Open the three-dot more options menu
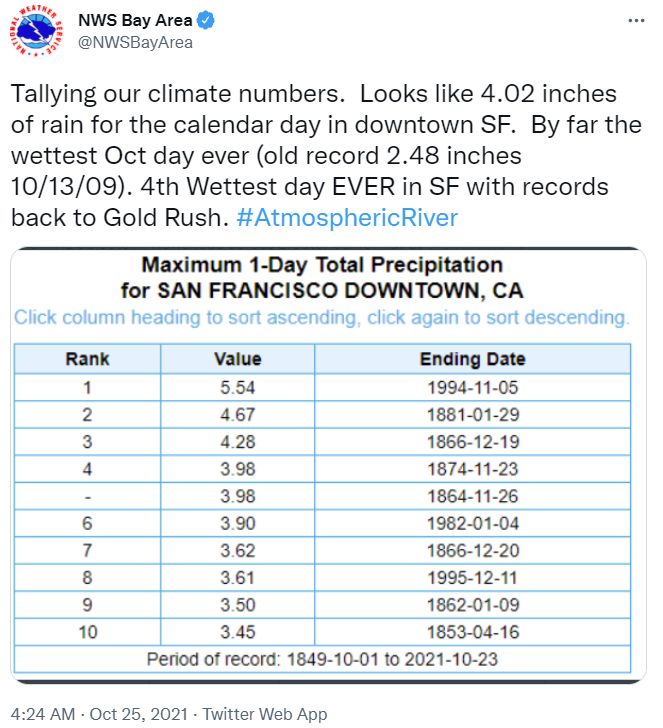 click(x=636, y=20)
